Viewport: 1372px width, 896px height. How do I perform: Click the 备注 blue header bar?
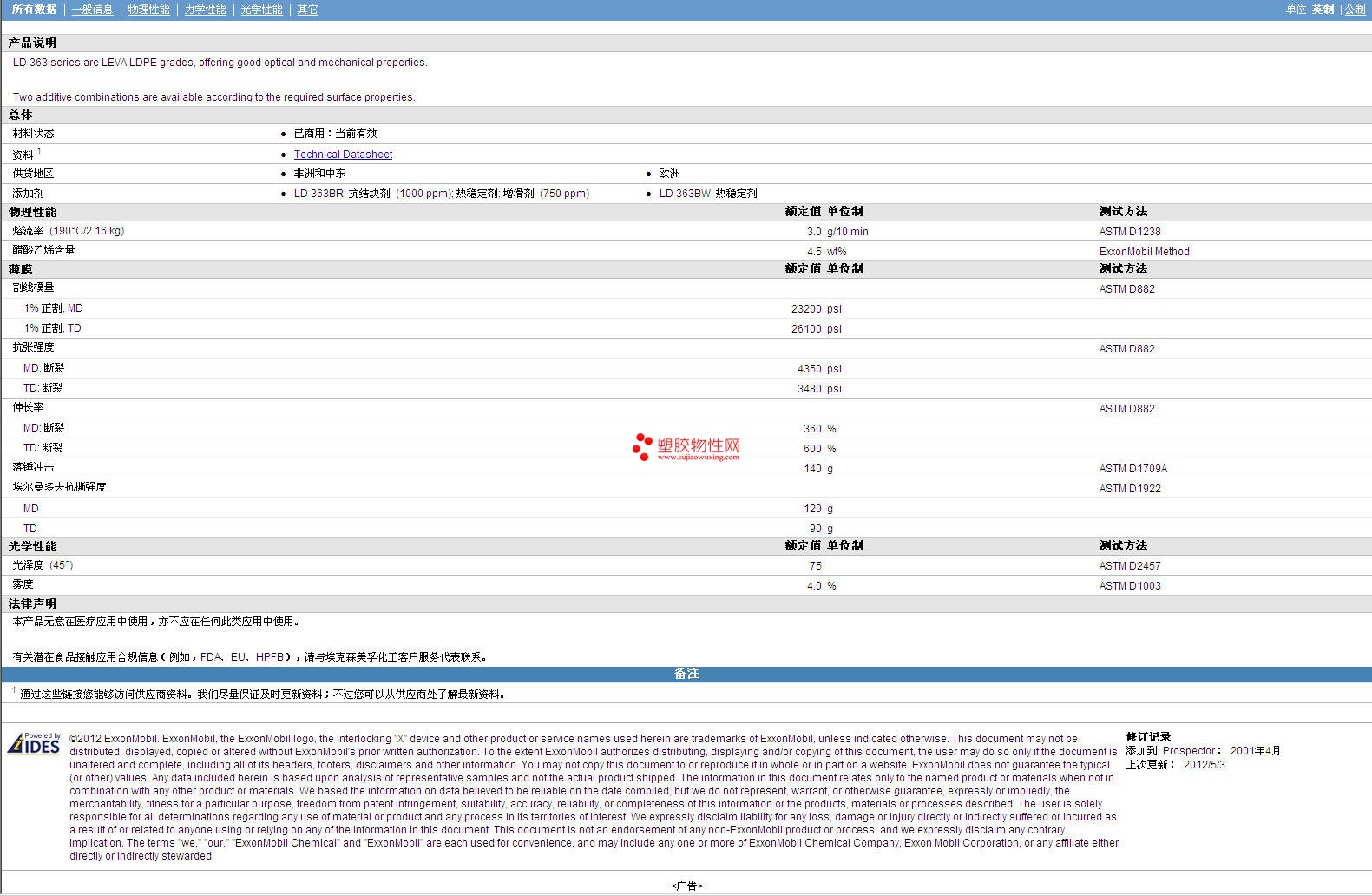(x=686, y=674)
